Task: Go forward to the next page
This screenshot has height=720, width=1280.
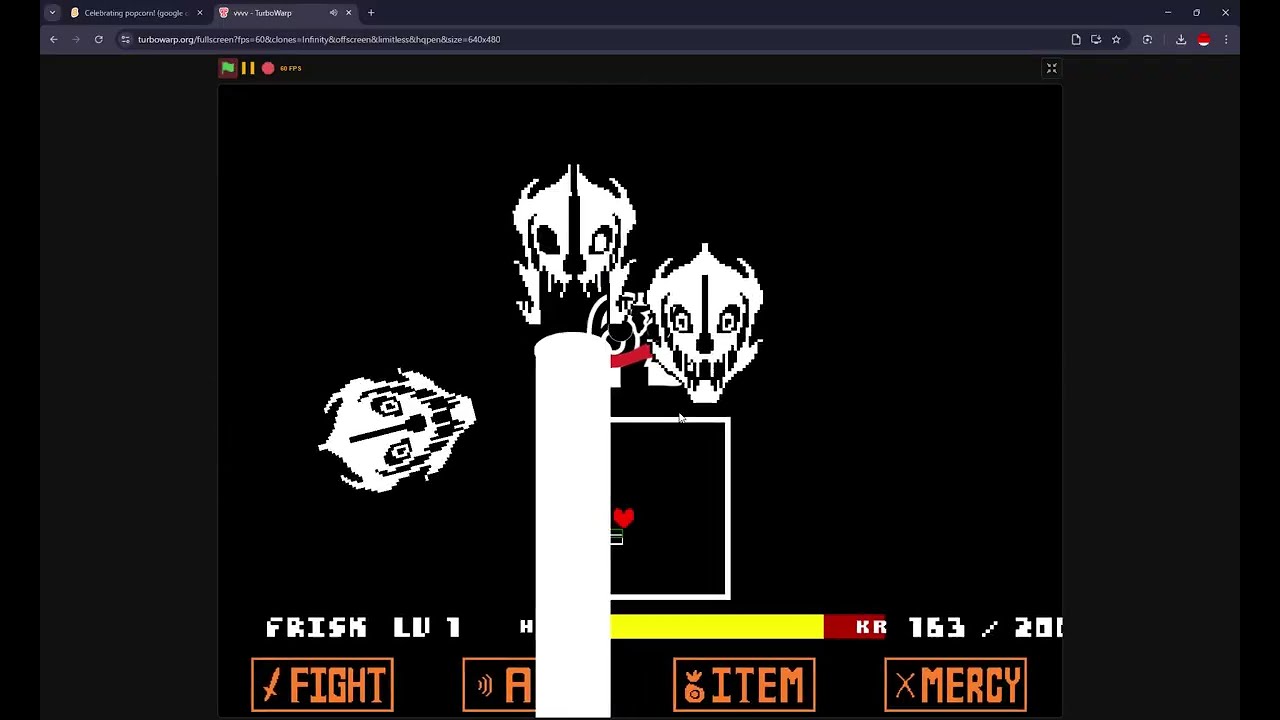Action: point(76,39)
